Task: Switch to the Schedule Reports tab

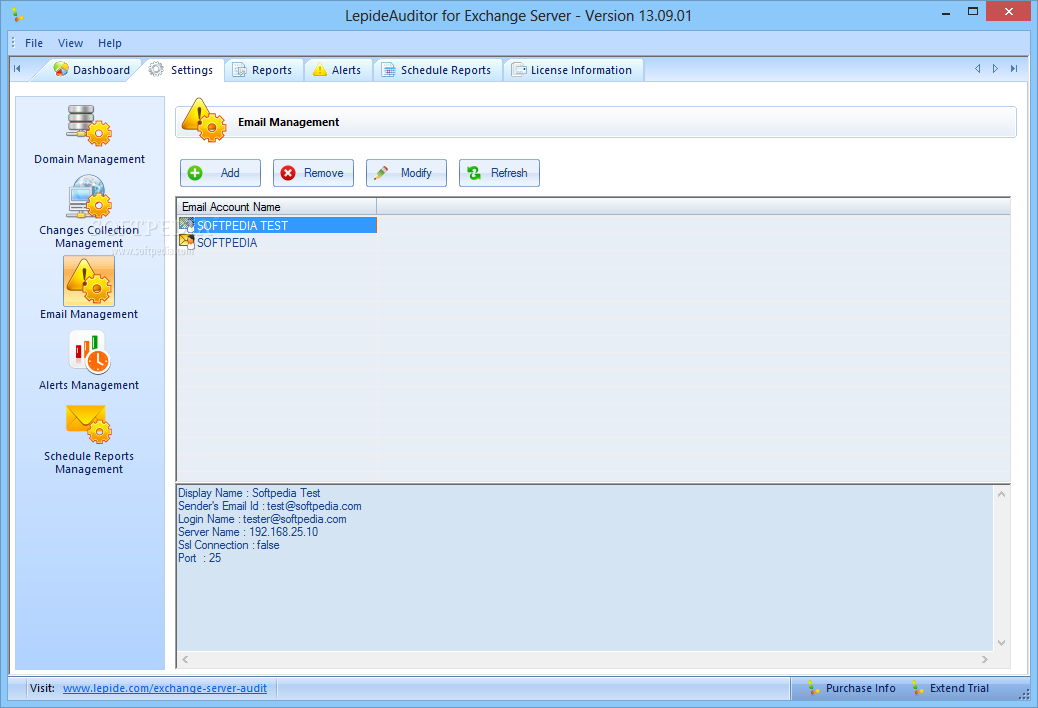Action: click(437, 70)
